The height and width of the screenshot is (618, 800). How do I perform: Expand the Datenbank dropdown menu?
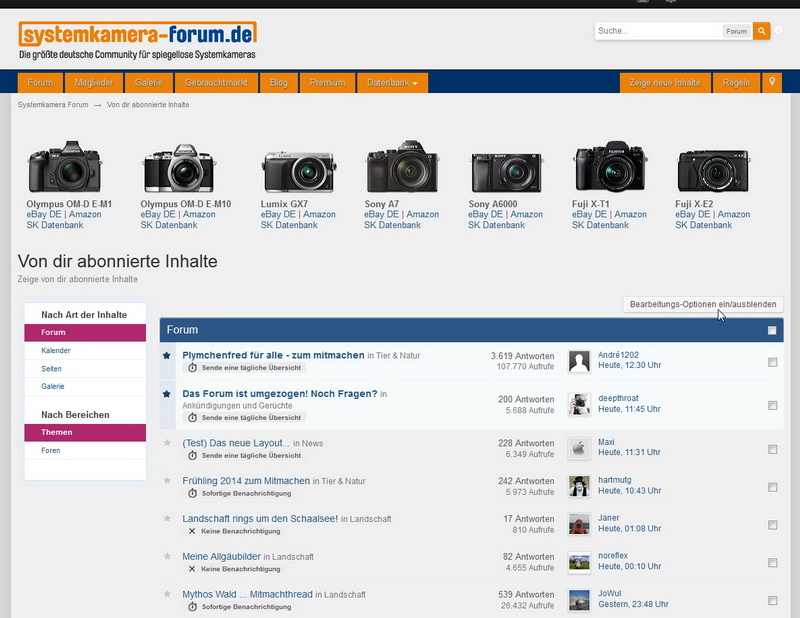392,82
